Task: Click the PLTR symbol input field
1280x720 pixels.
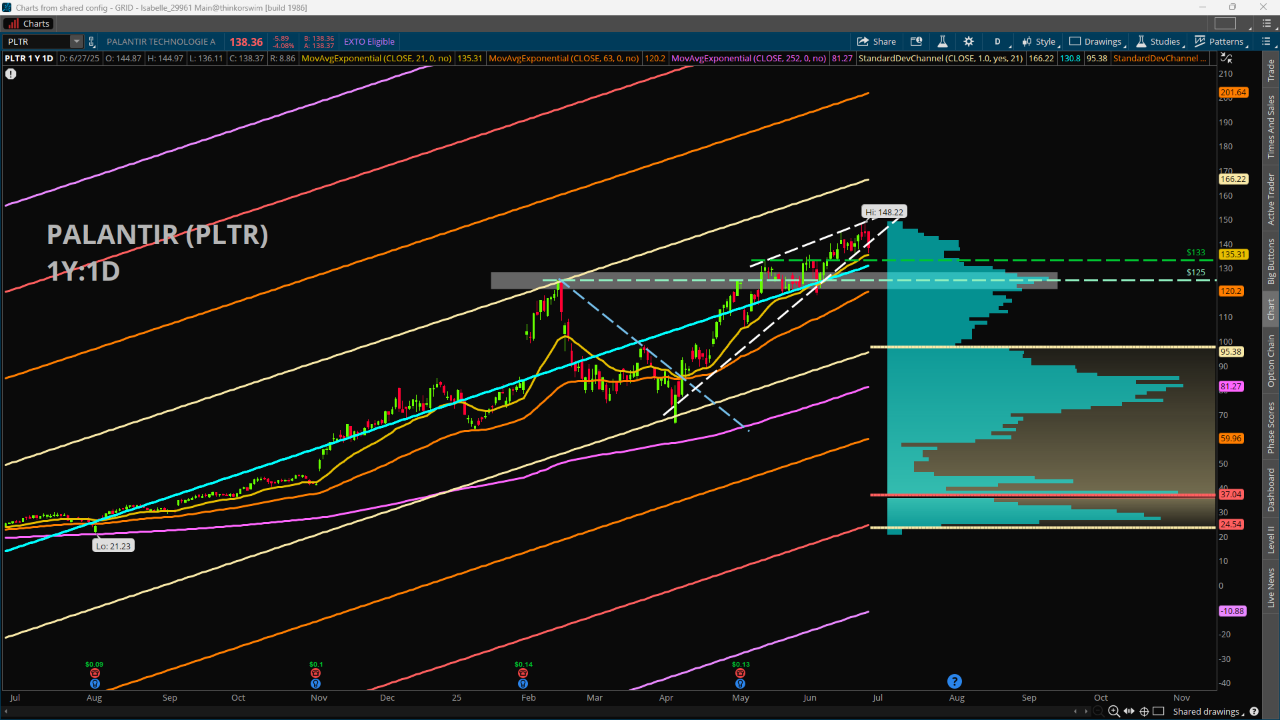Action: [x=36, y=42]
